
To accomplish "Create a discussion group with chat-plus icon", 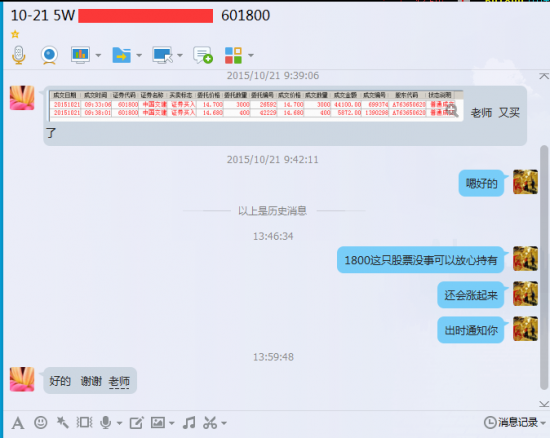I will tap(203, 55).
